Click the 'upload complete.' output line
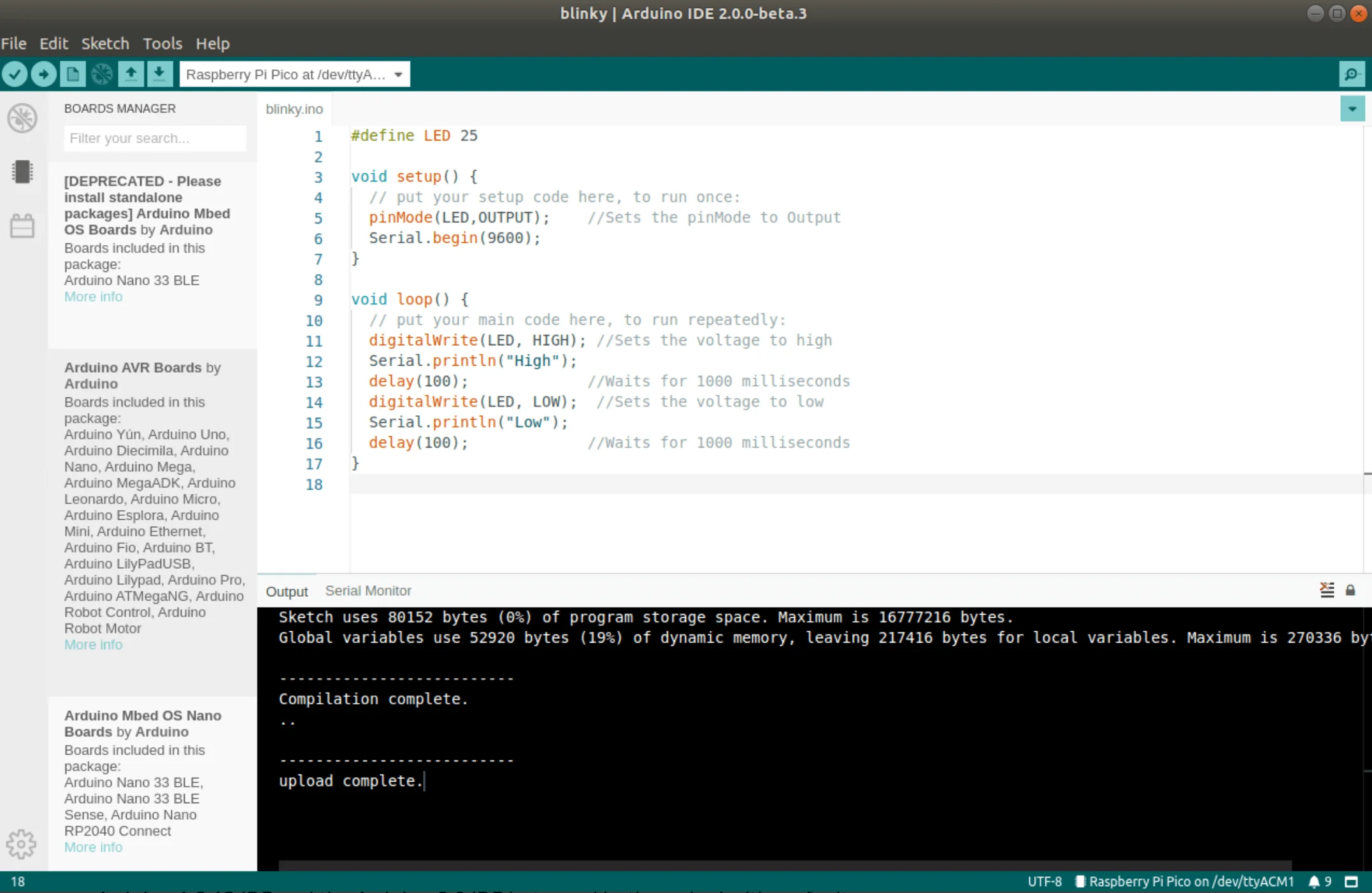Screen dimensions: 1372x893 click(x=351, y=781)
